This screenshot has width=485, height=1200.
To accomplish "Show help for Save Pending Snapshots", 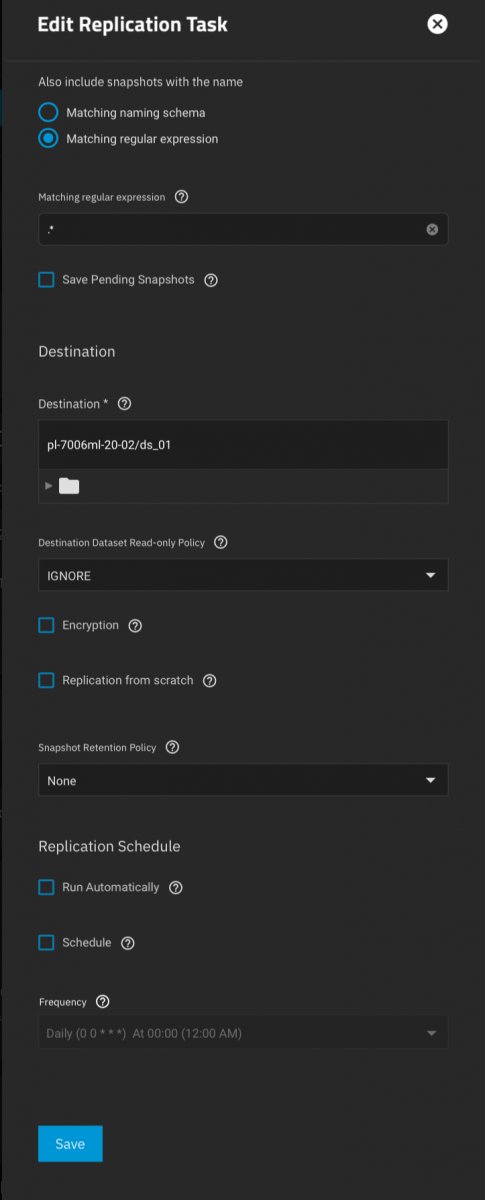I will click(x=211, y=280).
